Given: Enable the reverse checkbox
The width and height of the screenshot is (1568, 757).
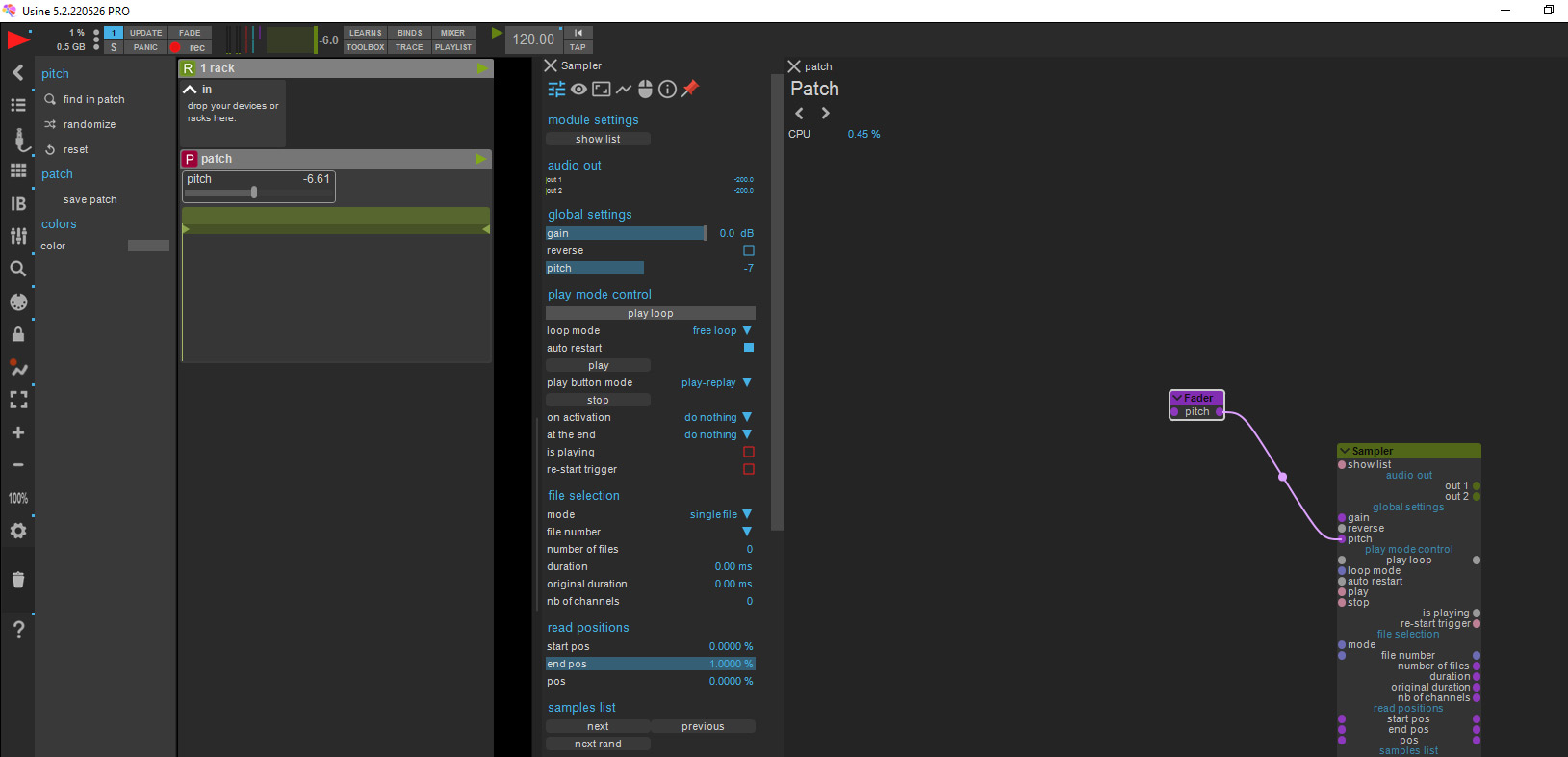Looking at the screenshot, I should (x=749, y=250).
